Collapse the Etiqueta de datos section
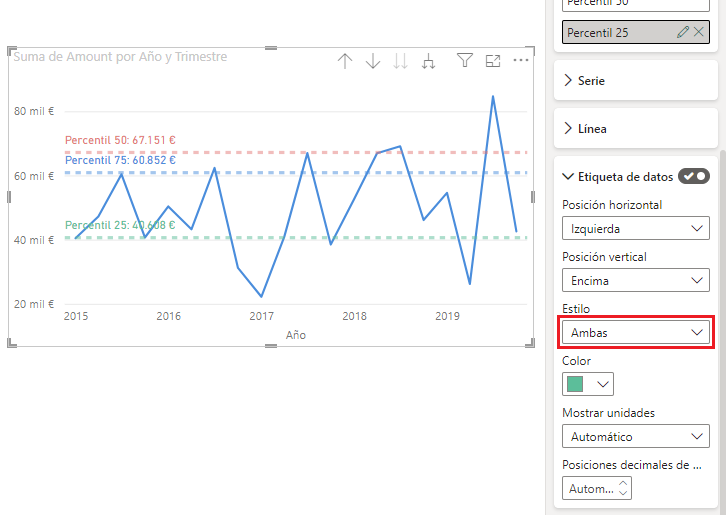The height and width of the screenshot is (515, 726). (569, 176)
